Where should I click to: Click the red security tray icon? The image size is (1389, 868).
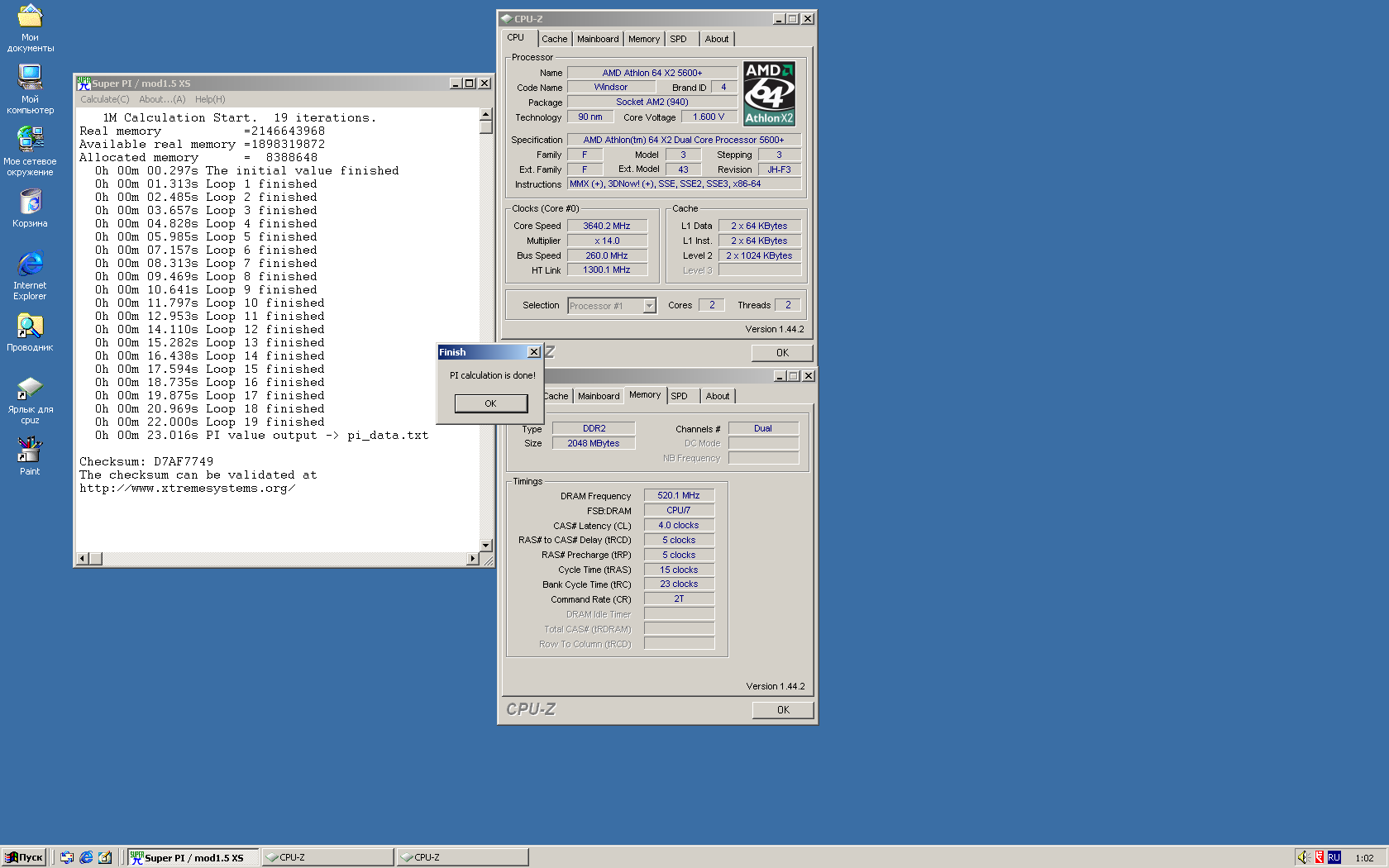pos(1320,857)
